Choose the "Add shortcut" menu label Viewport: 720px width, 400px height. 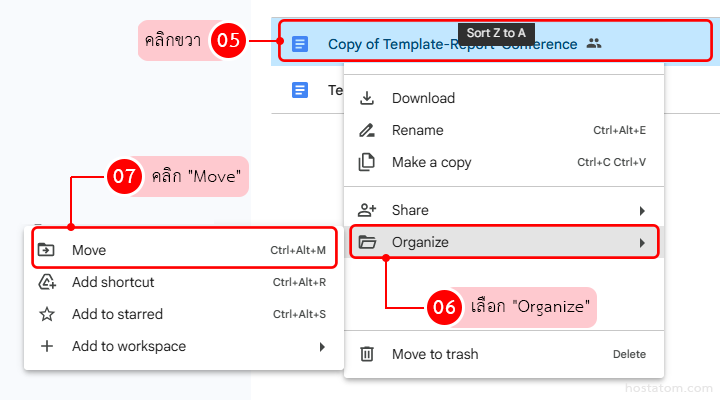pos(113,282)
